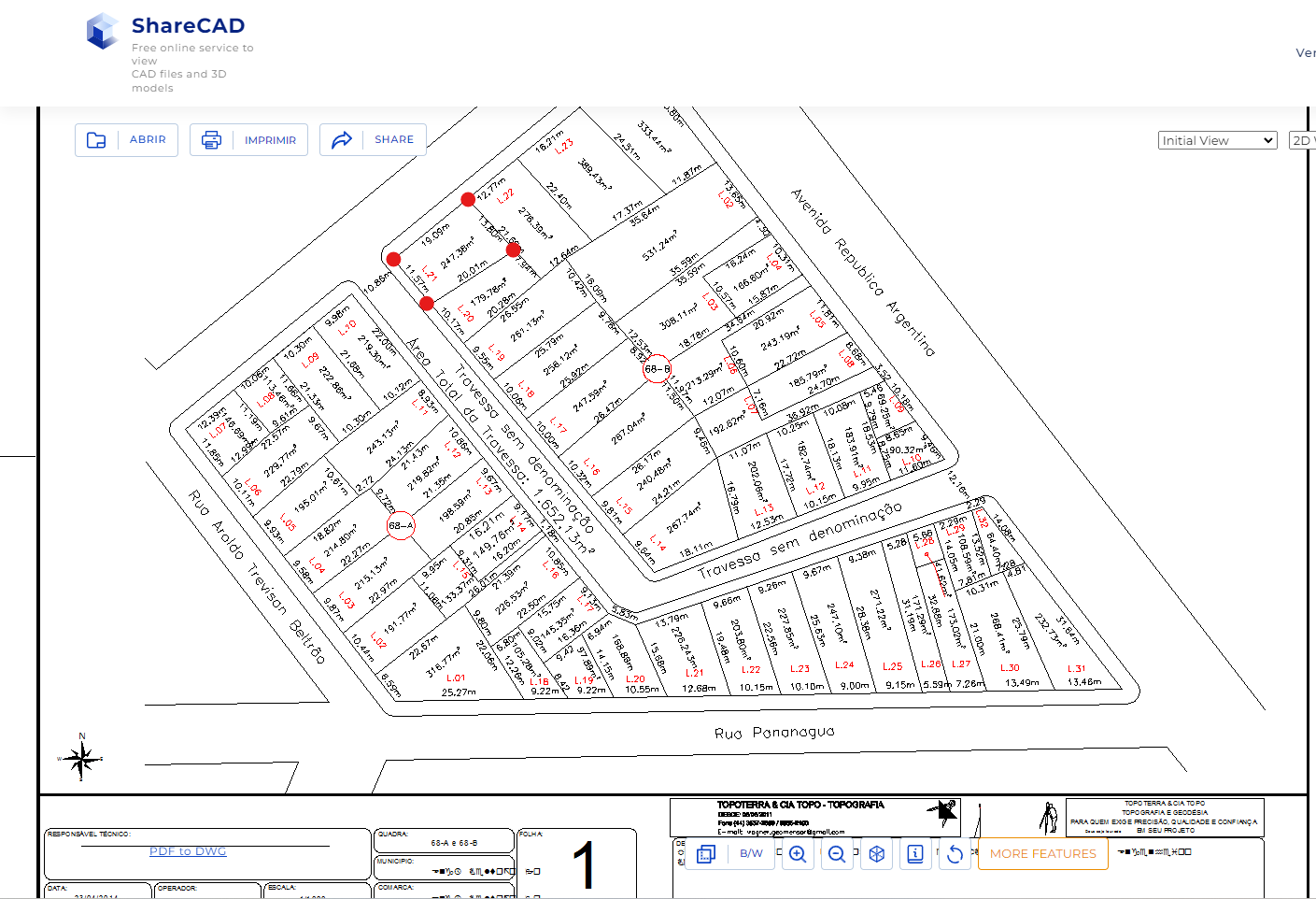Click the lot label 'L.24'
This screenshot has width=1316, height=899.
point(844,665)
